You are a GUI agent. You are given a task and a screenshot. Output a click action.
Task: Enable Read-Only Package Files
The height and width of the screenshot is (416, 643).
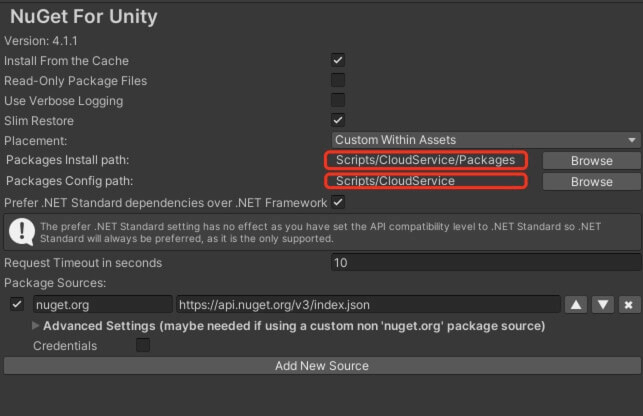point(338,80)
